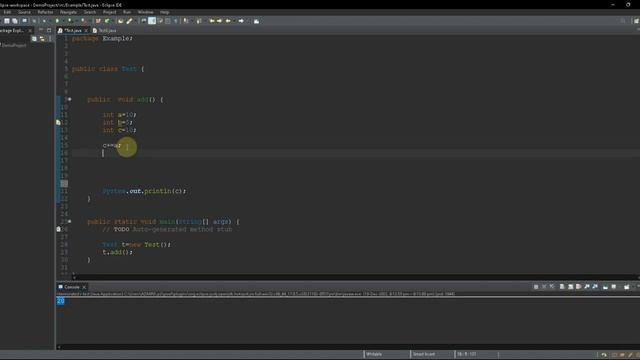This screenshot has height=360, width=640.
Task: Switch to the second editor tab
Action: coord(104,31)
